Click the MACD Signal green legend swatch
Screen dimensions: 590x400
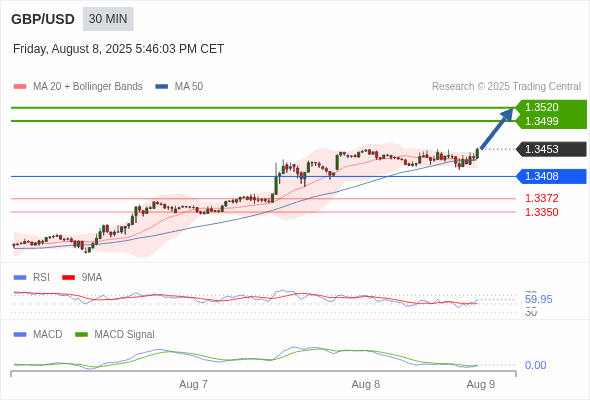coord(81,334)
